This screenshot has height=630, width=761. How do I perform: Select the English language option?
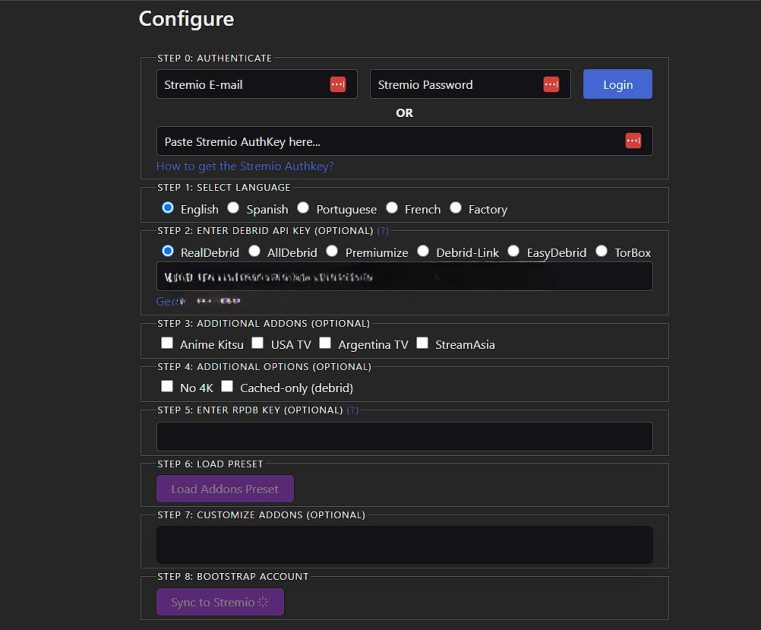(x=167, y=208)
